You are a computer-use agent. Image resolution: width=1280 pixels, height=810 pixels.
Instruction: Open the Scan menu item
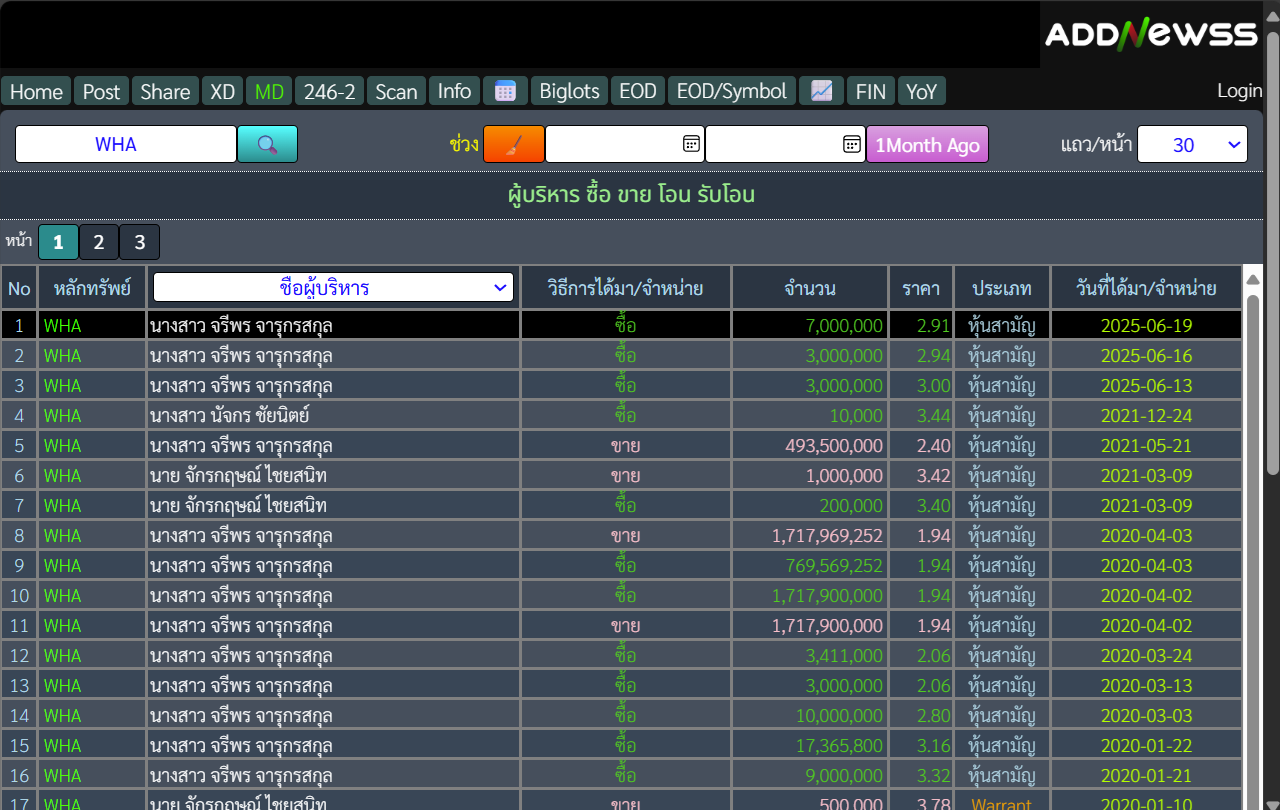point(396,91)
